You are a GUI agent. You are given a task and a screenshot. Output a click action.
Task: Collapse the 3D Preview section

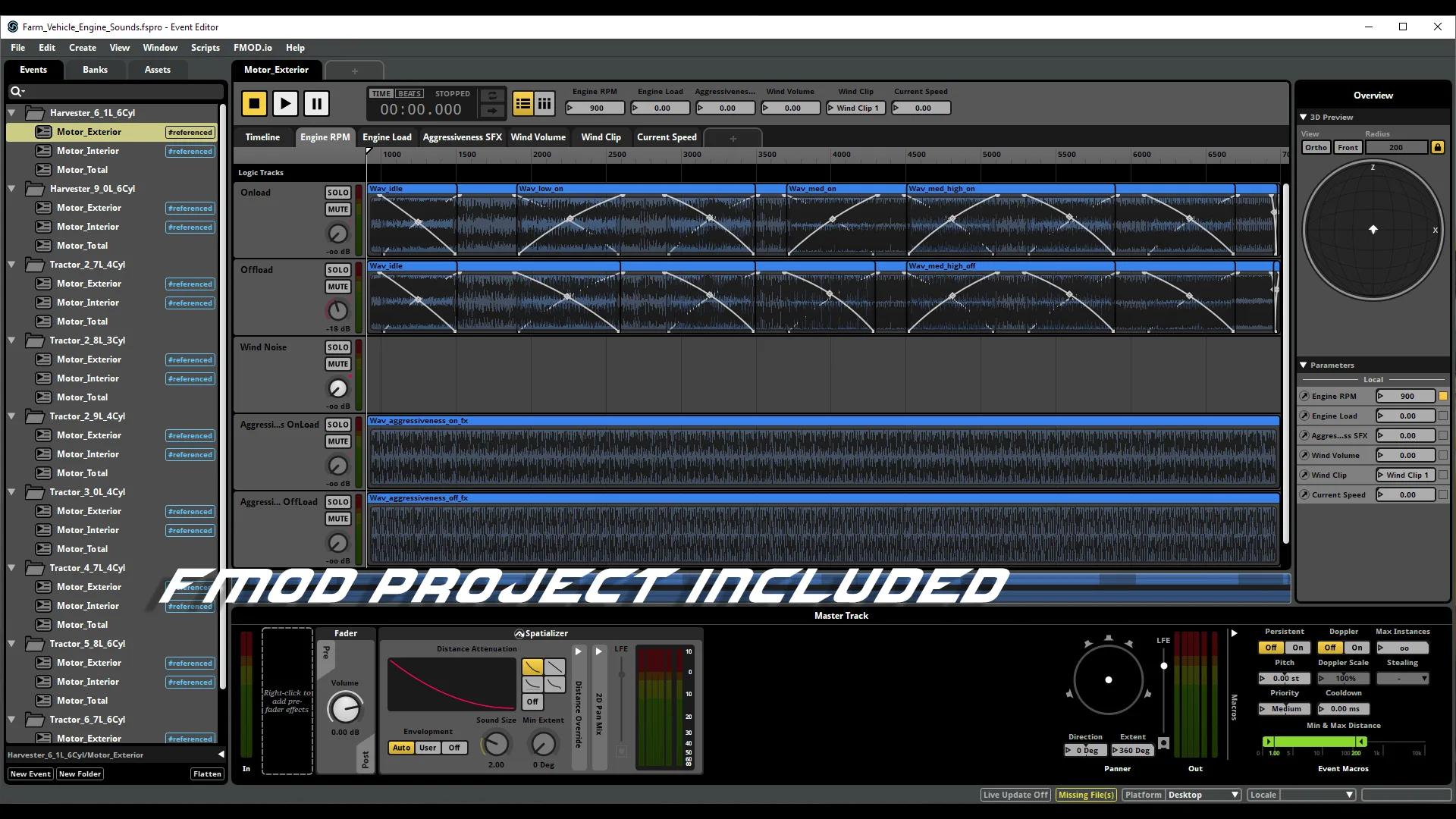point(1303,117)
